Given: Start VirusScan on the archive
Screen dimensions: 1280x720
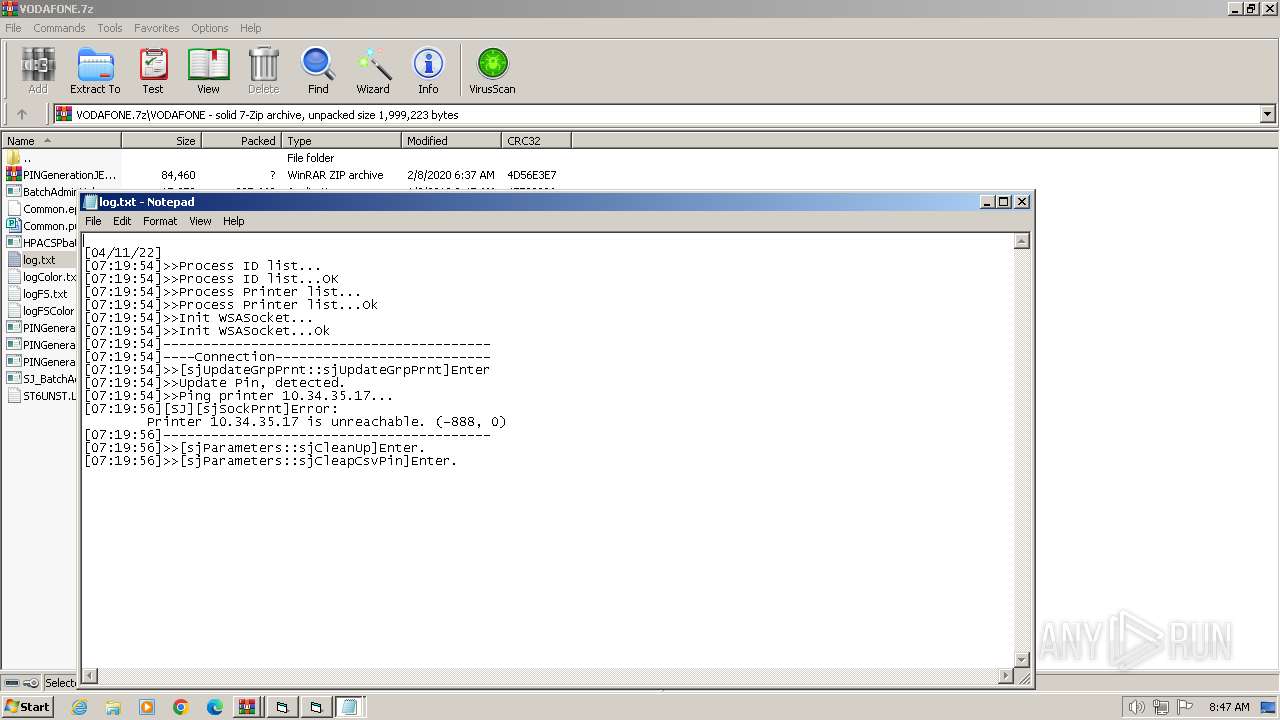Looking at the screenshot, I should [x=492, y=70].
